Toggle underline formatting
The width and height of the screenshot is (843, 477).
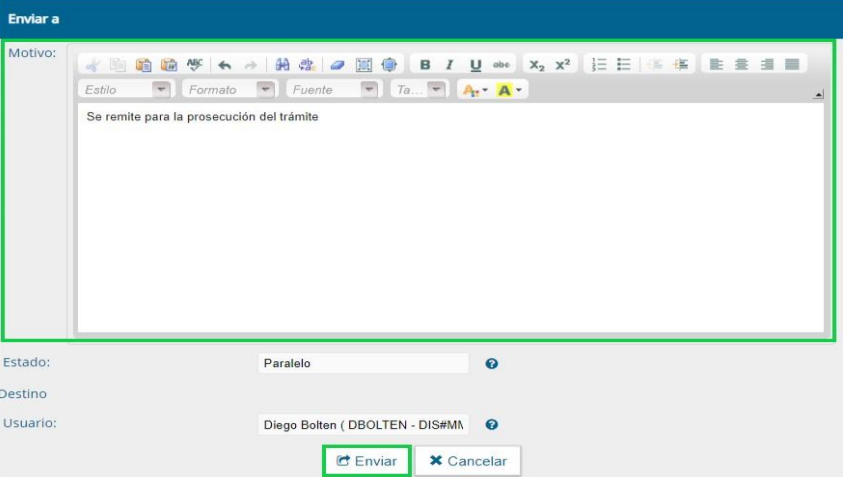475,65
